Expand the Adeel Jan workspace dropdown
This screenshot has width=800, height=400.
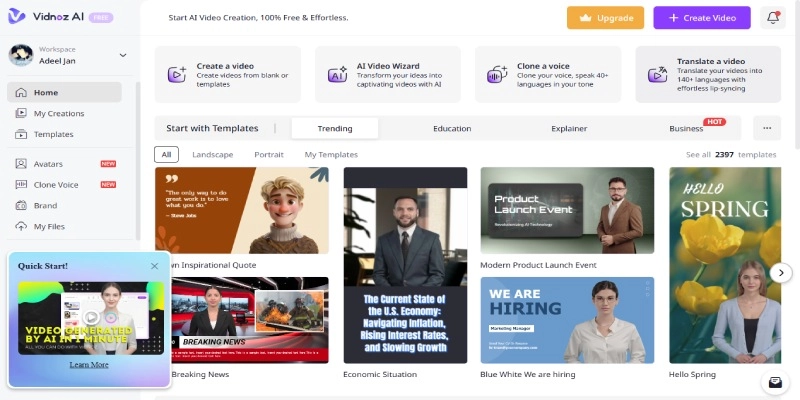(123, 55)
